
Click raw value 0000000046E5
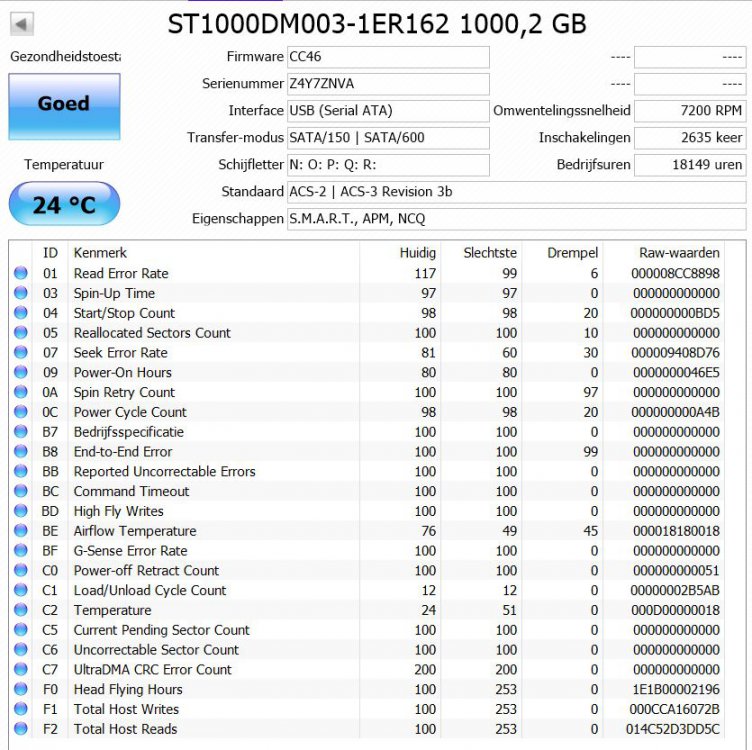coord(676,373)
